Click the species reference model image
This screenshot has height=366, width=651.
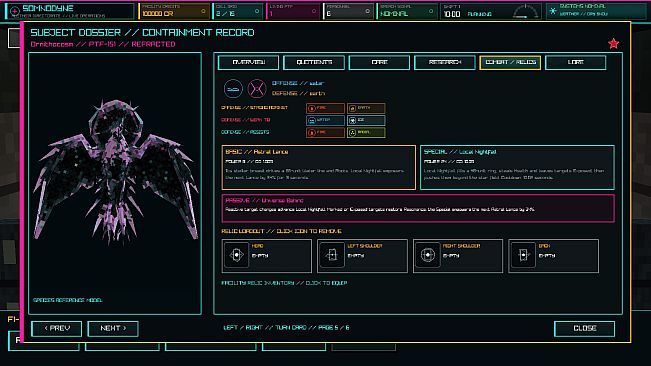coord(115,172)
